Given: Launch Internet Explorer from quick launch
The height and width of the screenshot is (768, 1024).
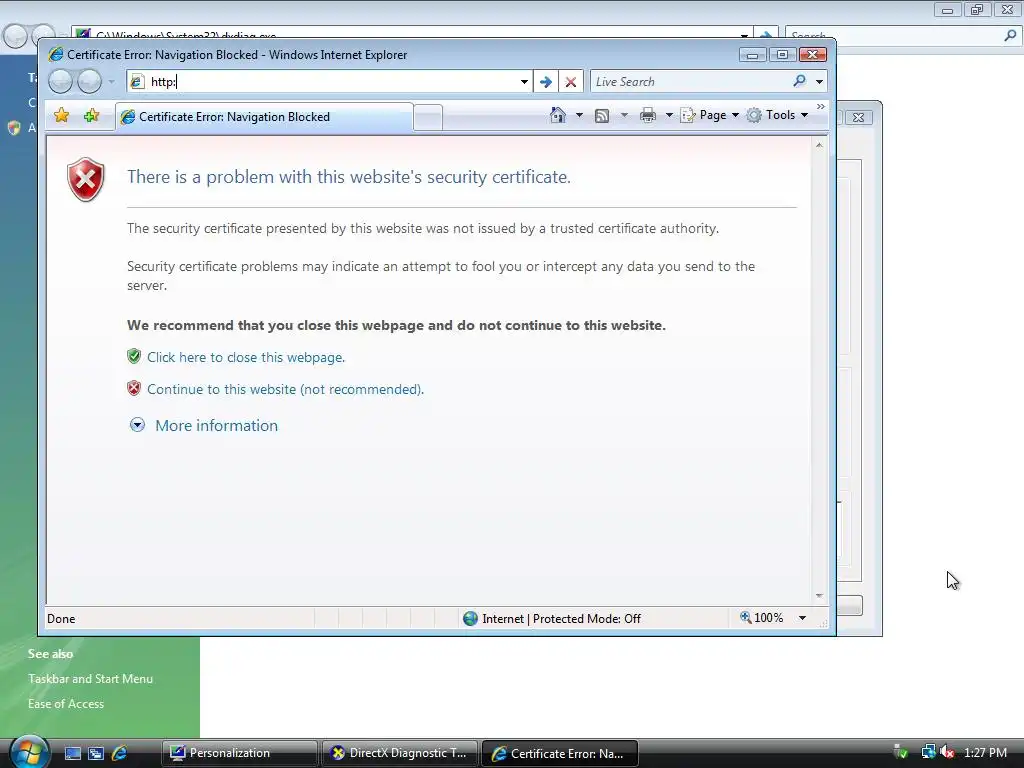Looking at the screenshot, I should point(120,754).
